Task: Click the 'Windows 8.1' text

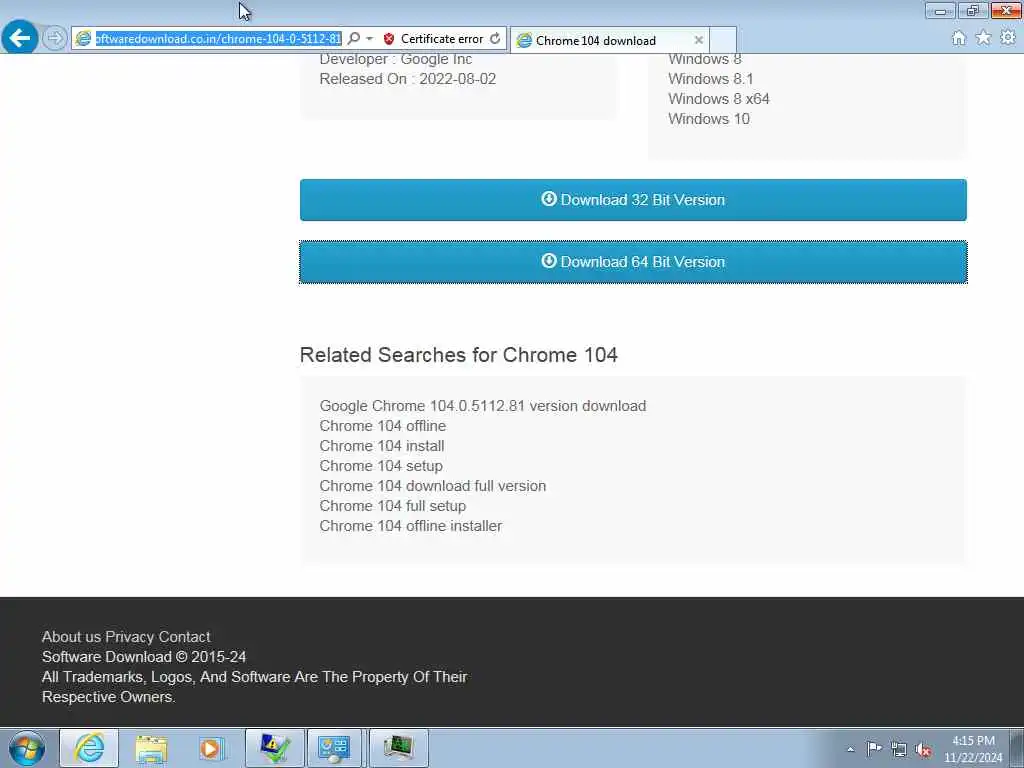Action: click(711, 79)
